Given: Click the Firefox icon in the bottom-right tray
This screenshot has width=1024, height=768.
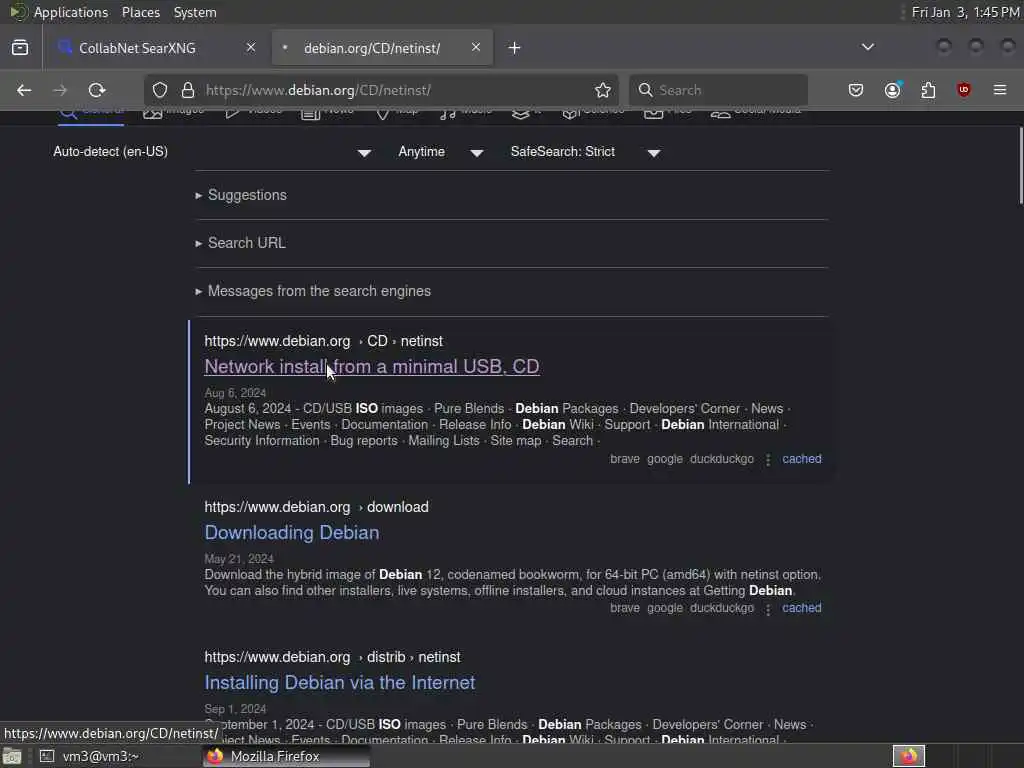Looking at the screenshot, I should pos(908,756).
